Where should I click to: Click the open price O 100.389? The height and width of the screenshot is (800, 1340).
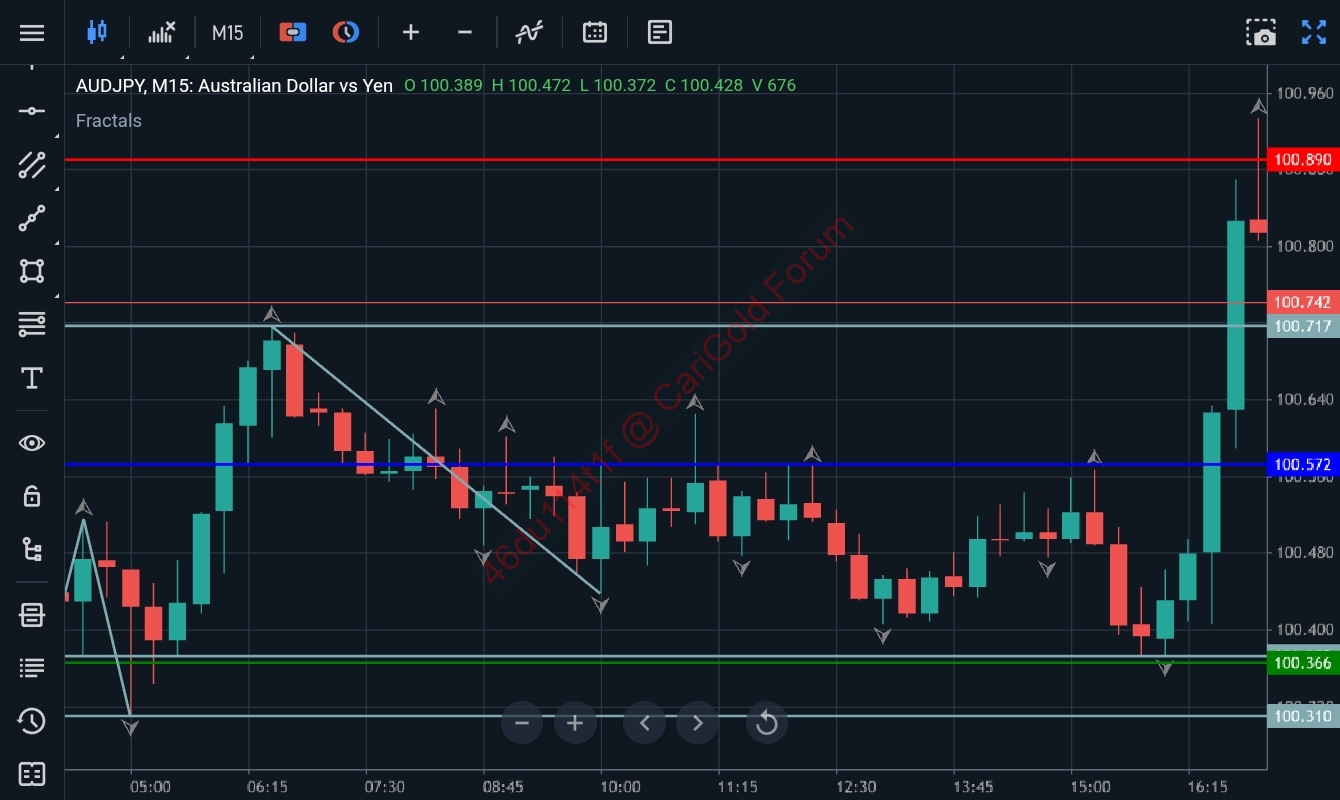443,85
